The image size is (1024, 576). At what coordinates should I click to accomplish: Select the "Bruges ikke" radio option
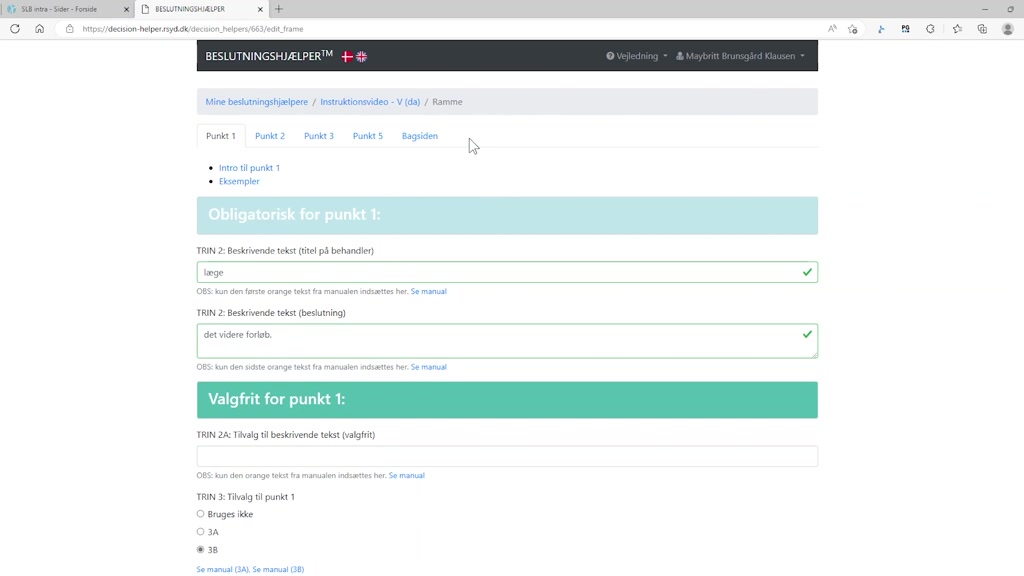point(201,514)
